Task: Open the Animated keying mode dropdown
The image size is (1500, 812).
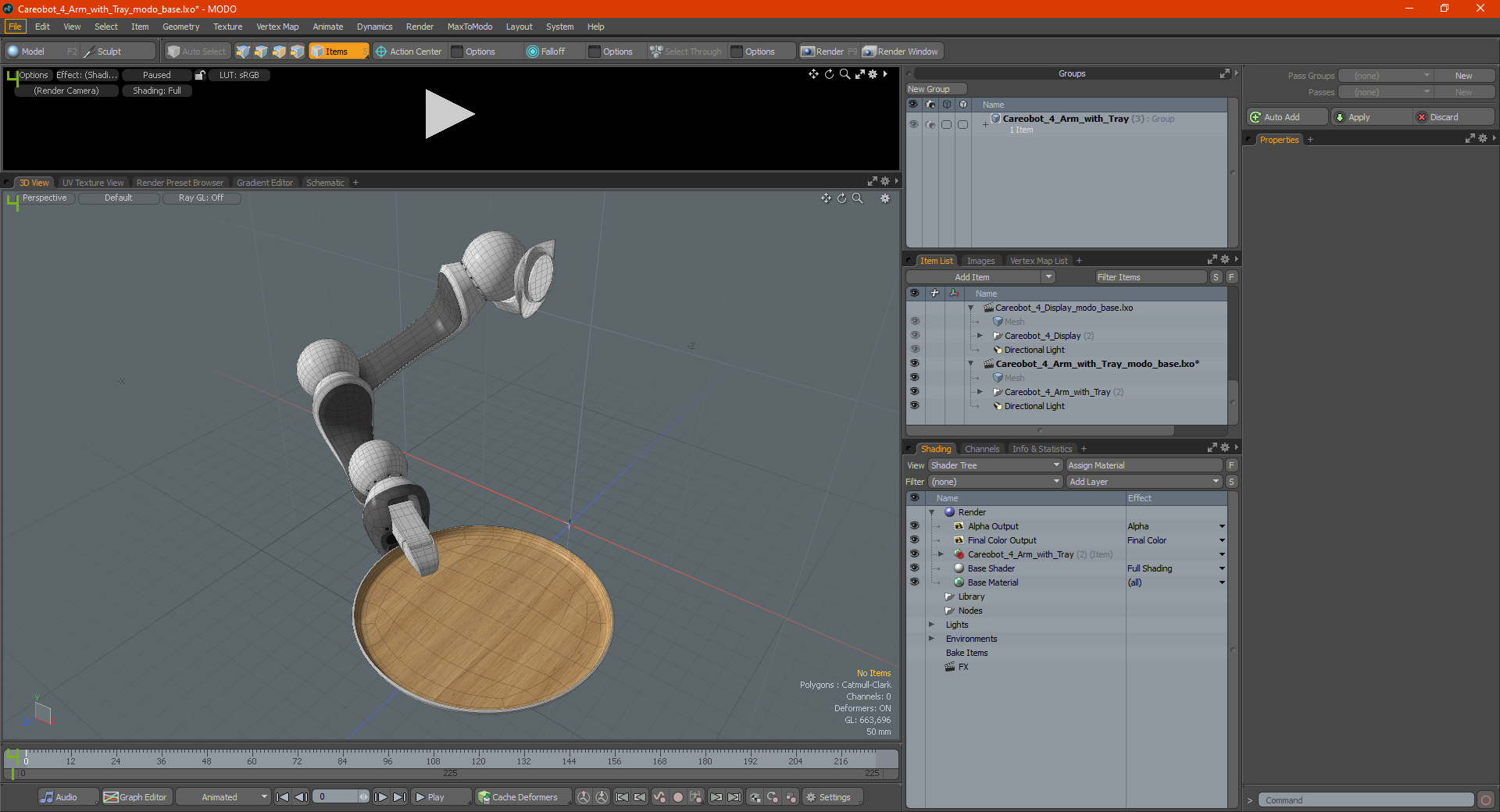Action: [x=223, y=797]
